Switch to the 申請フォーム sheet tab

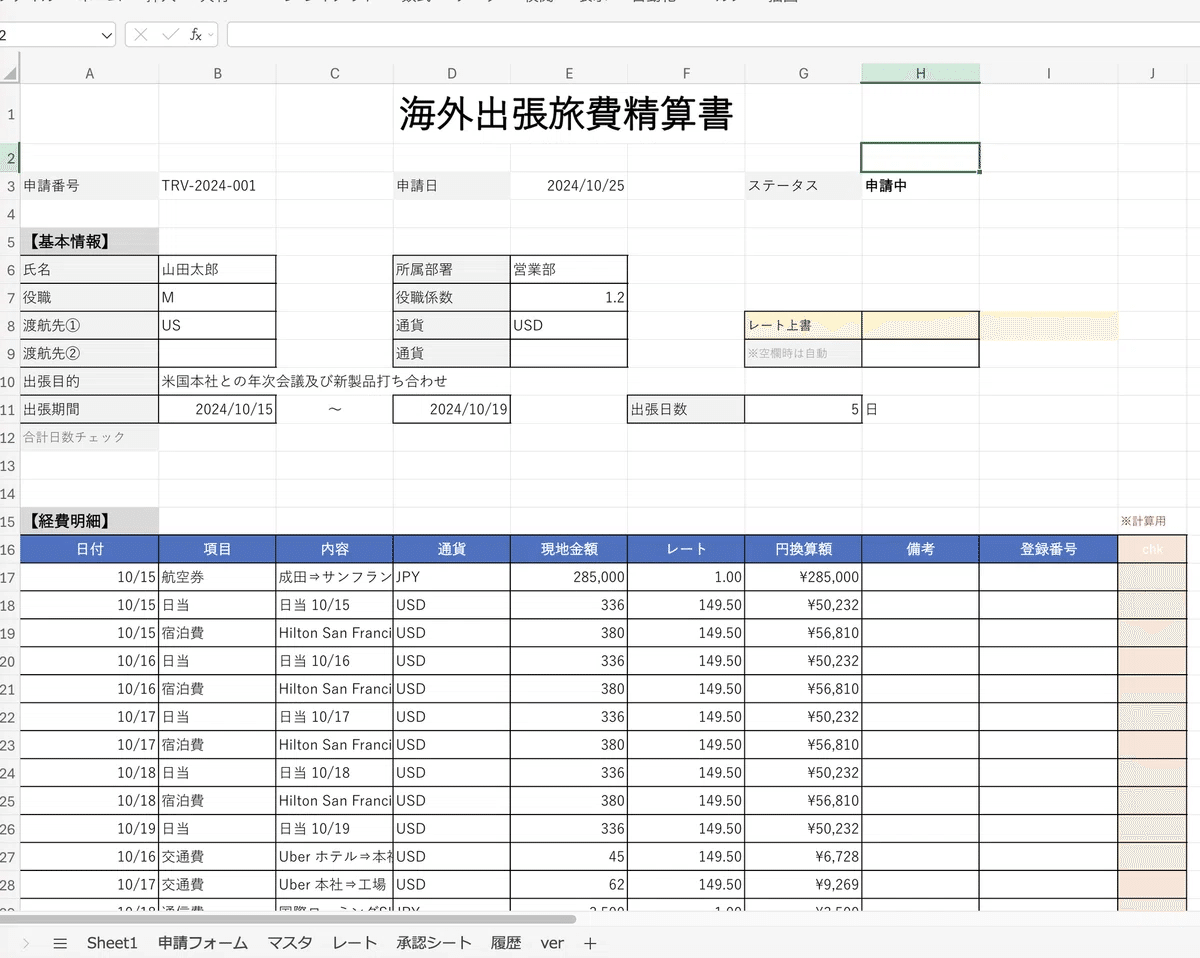point(202,943)
